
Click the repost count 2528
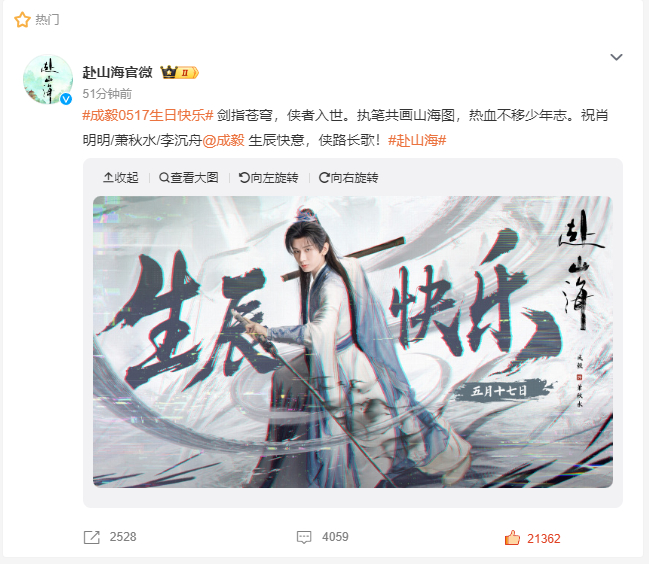[x=123, y=537]
